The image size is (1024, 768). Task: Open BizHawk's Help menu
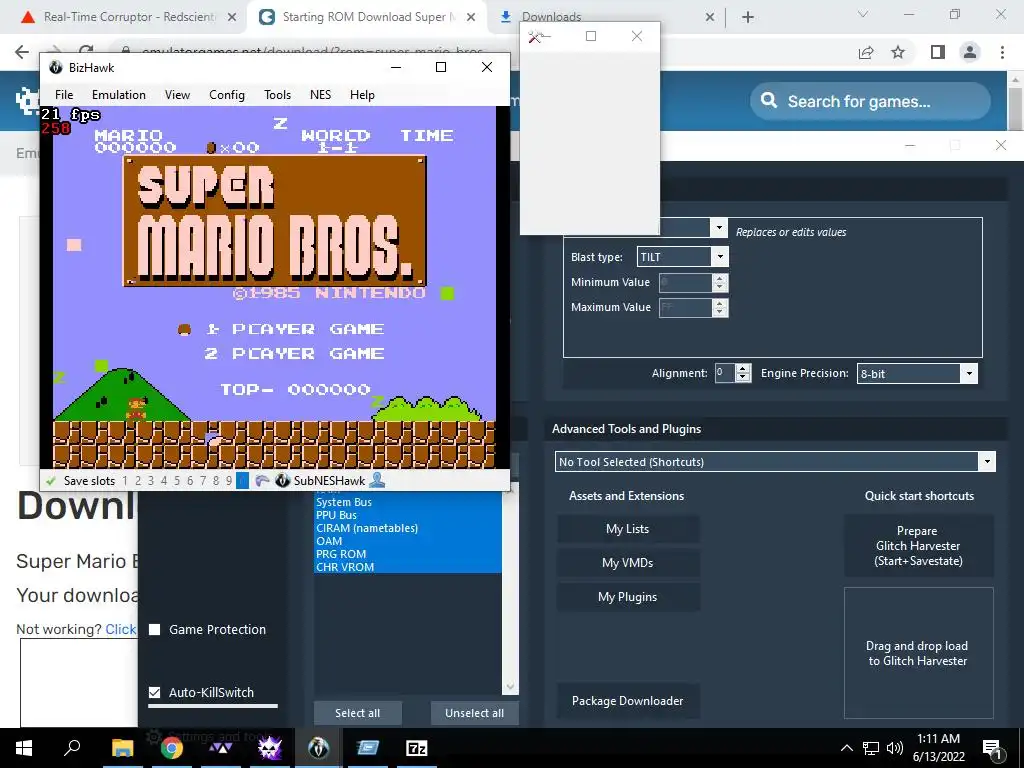pos(362,95)
